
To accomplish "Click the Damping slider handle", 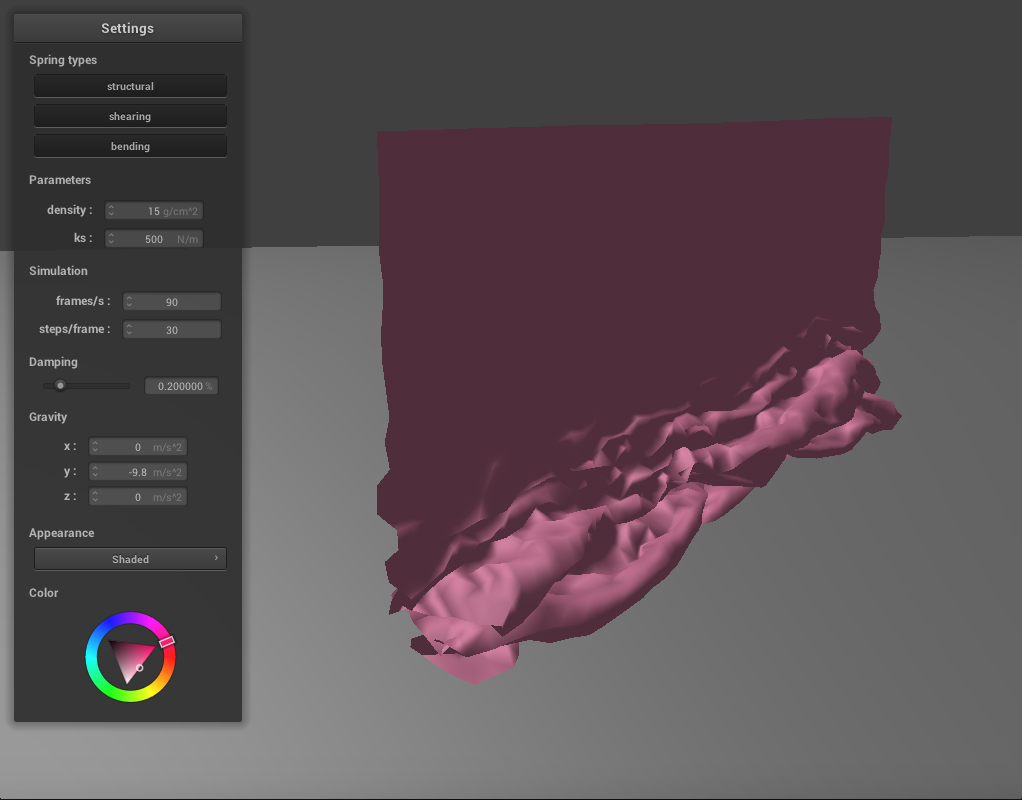I will pos(60,385).
